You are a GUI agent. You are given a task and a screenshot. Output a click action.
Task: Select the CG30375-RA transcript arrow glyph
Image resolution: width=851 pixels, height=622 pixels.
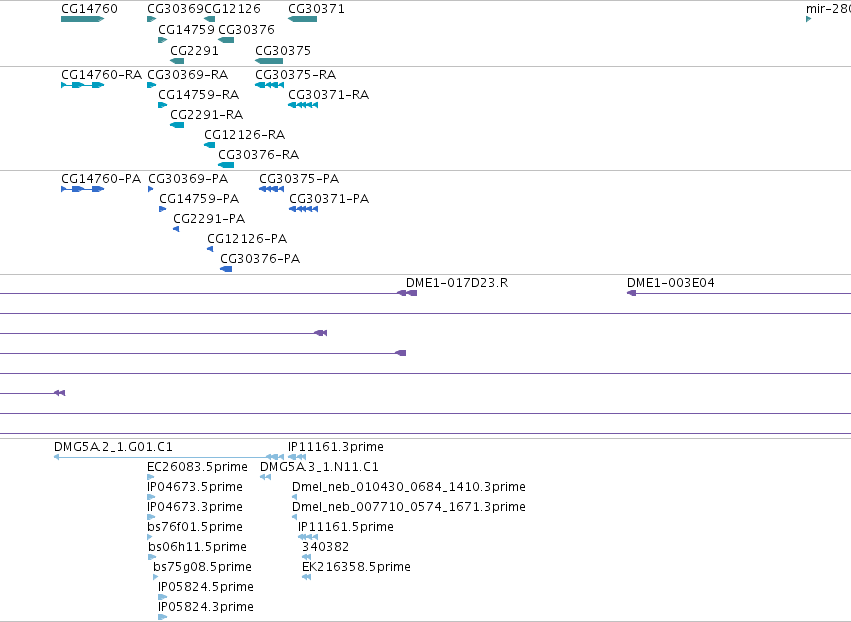270,85
